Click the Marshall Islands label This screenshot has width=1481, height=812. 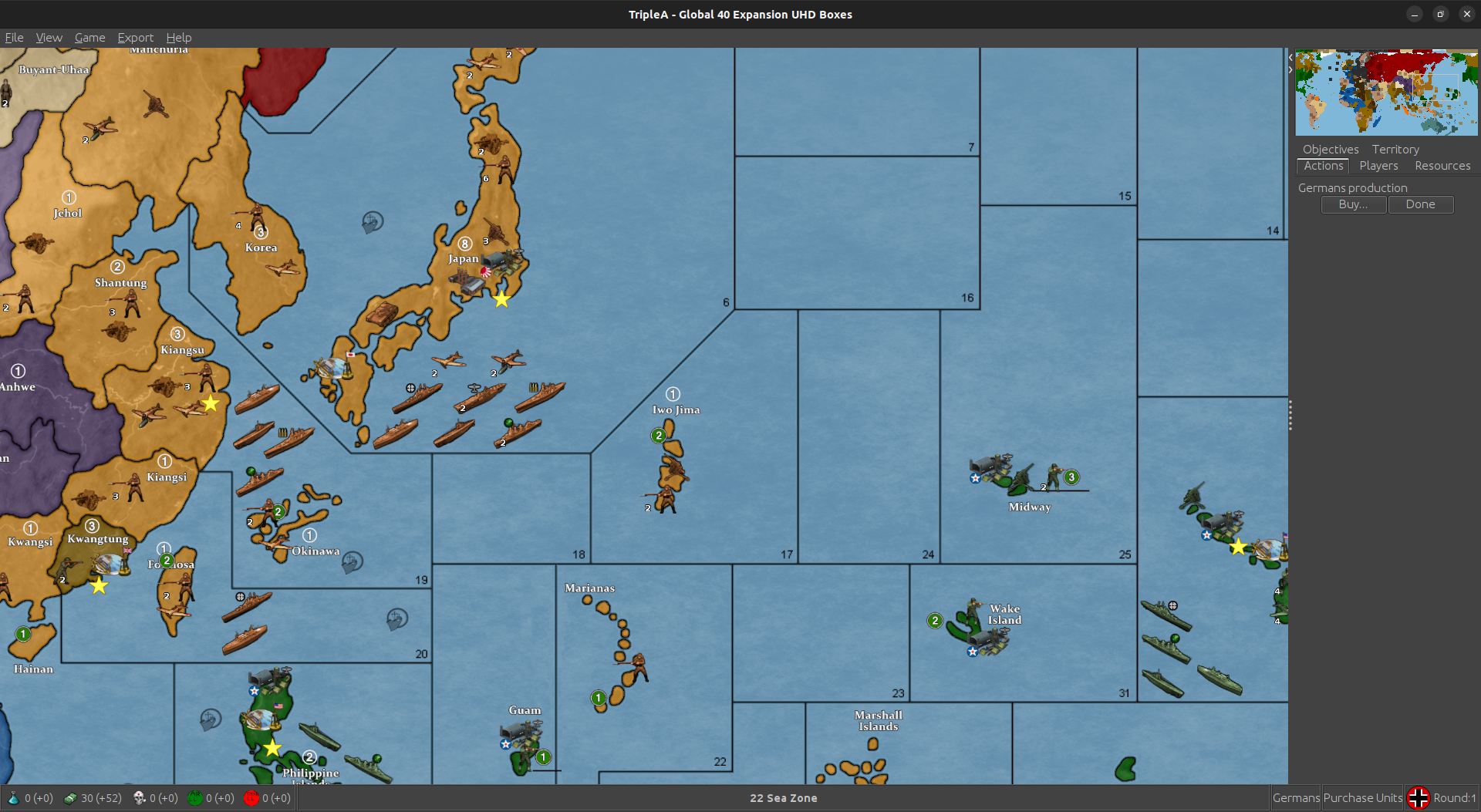coord(879,720)
